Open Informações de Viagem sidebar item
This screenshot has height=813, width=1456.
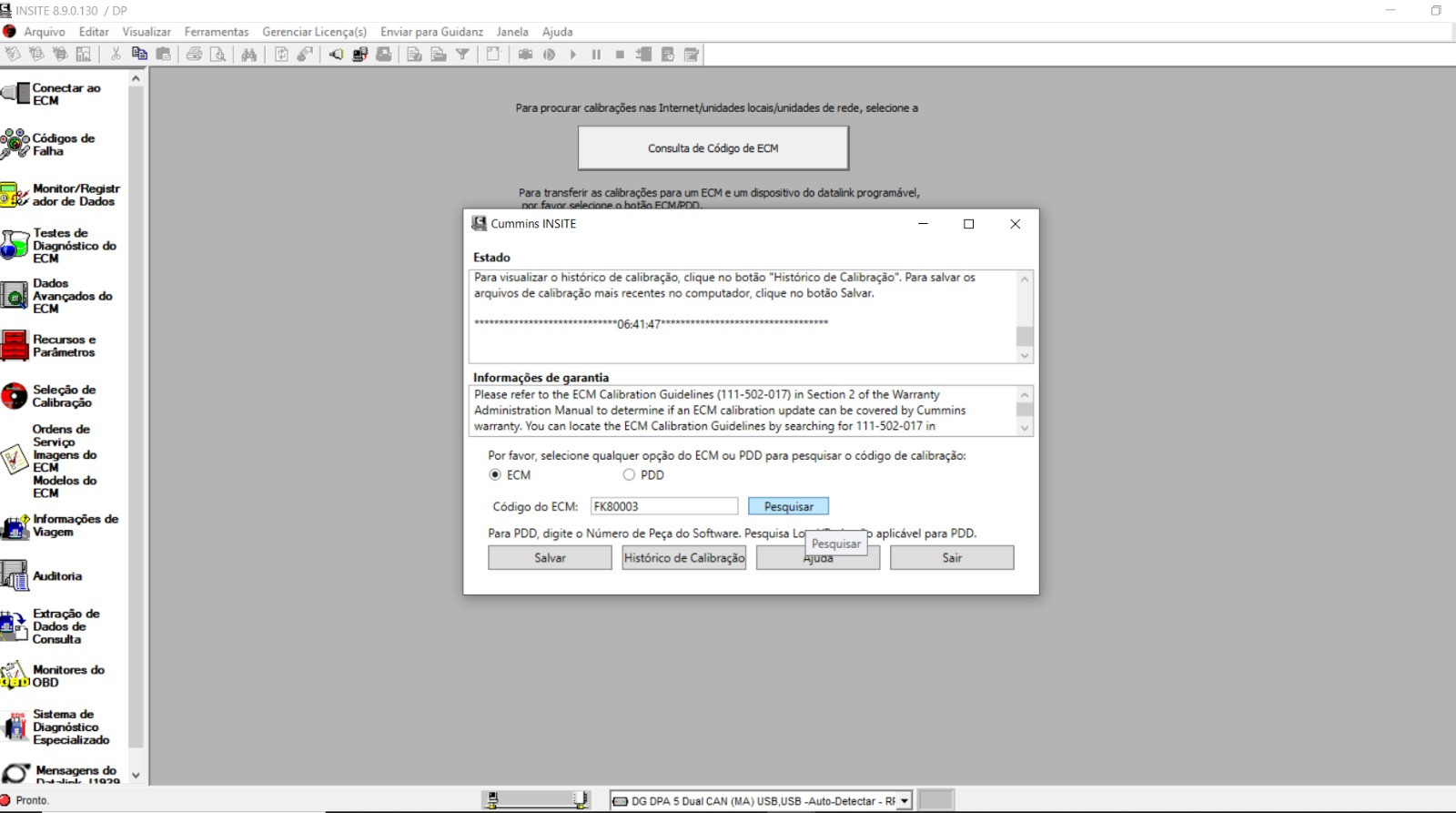point(62,525)
